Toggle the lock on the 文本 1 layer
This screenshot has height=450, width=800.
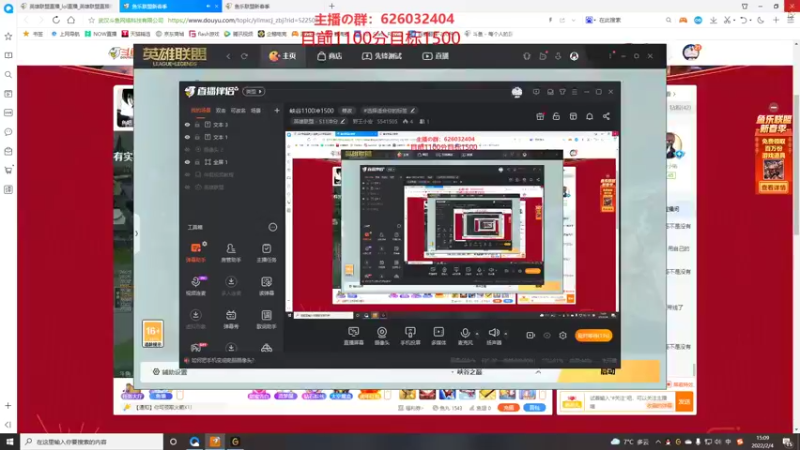coord(197,137)
